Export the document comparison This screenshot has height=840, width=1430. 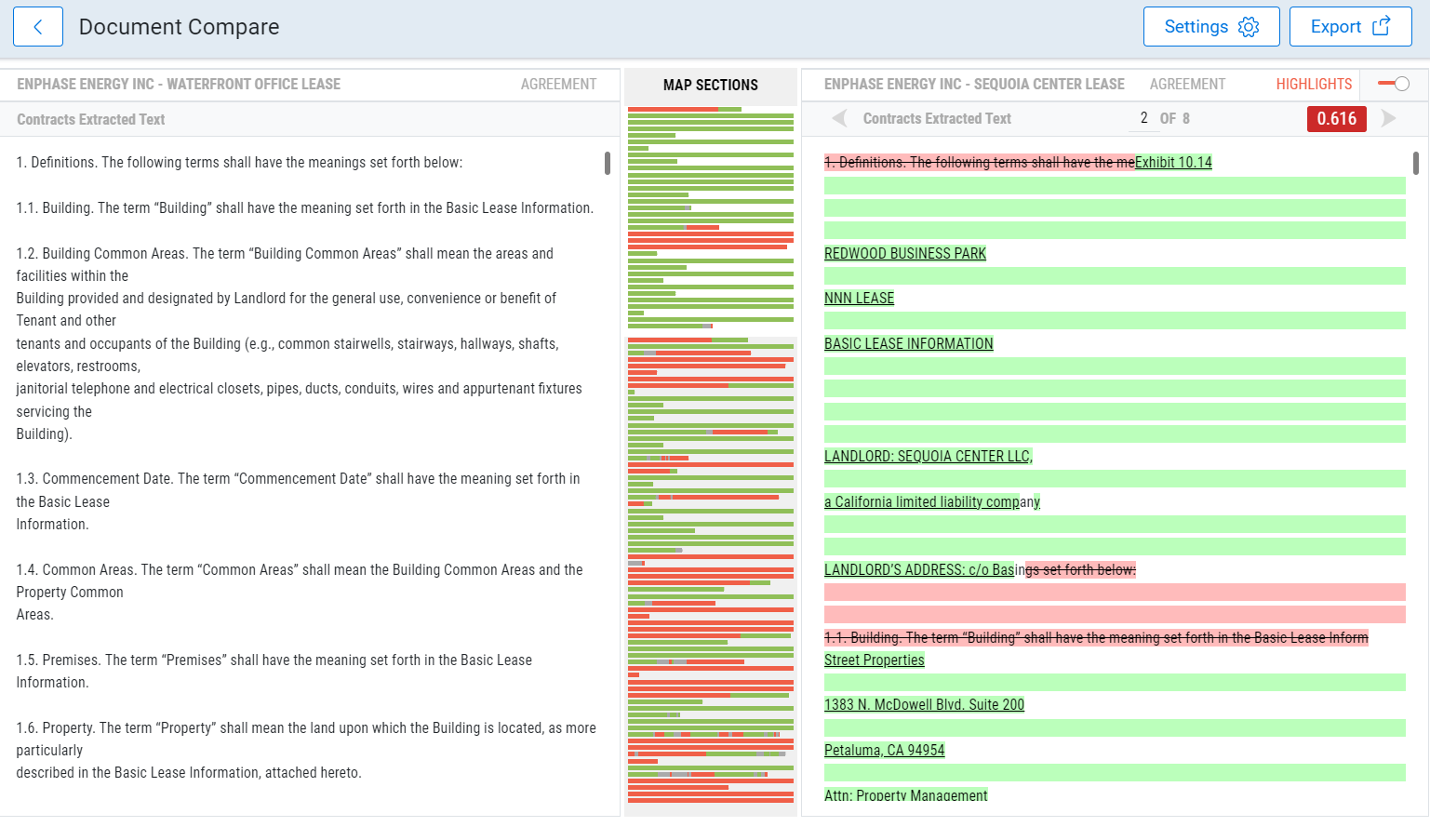point(1350,27)
